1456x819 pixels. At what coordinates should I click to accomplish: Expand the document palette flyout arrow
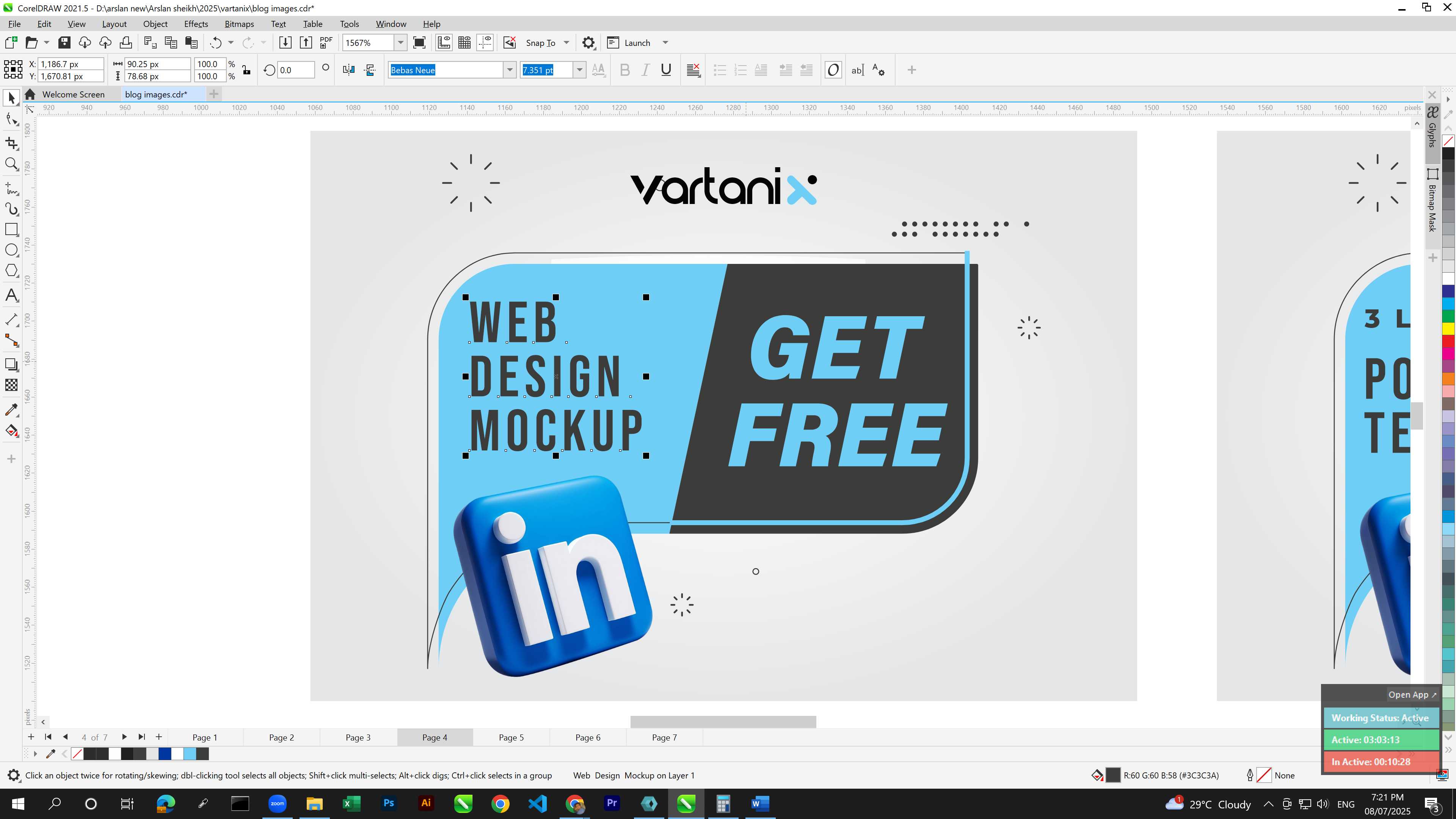(x=35, y=753)
